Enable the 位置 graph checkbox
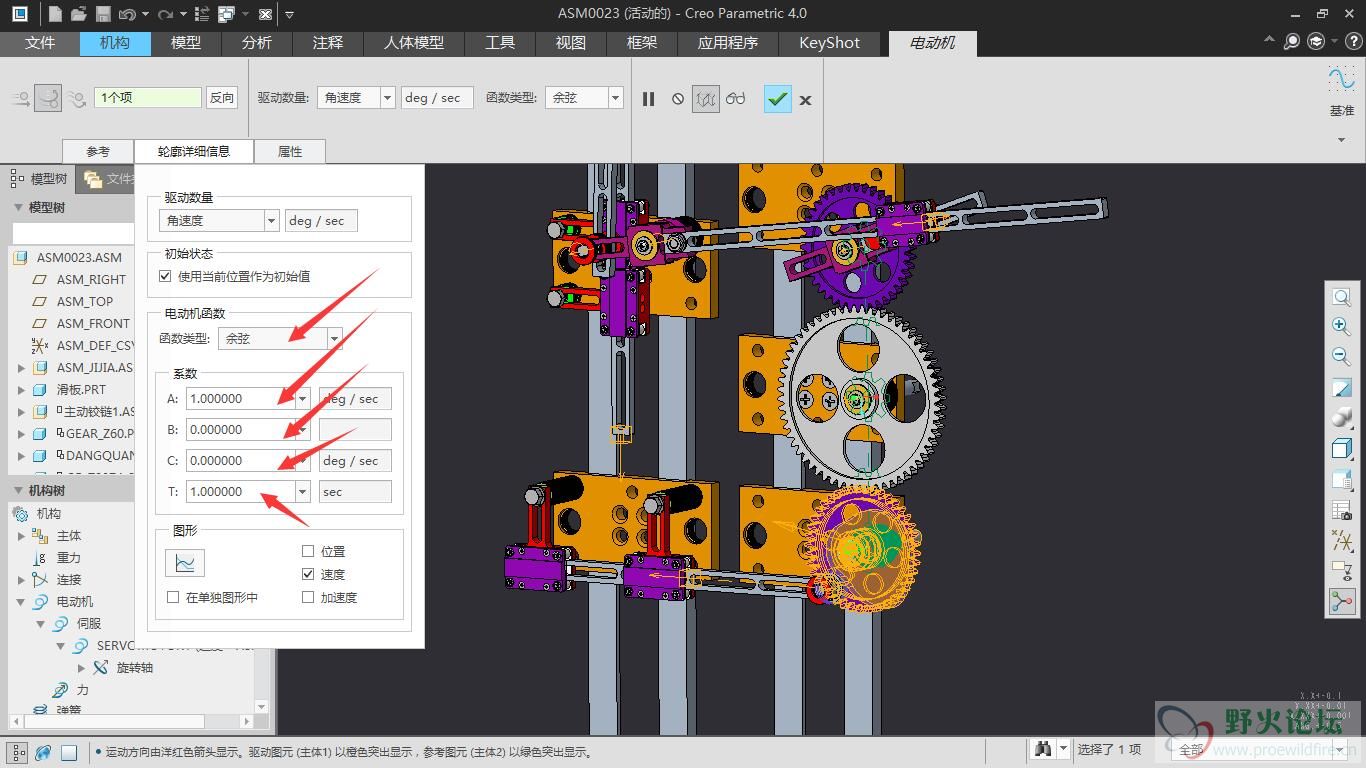This screenshot has width=1366, height=768. (308, 551)
